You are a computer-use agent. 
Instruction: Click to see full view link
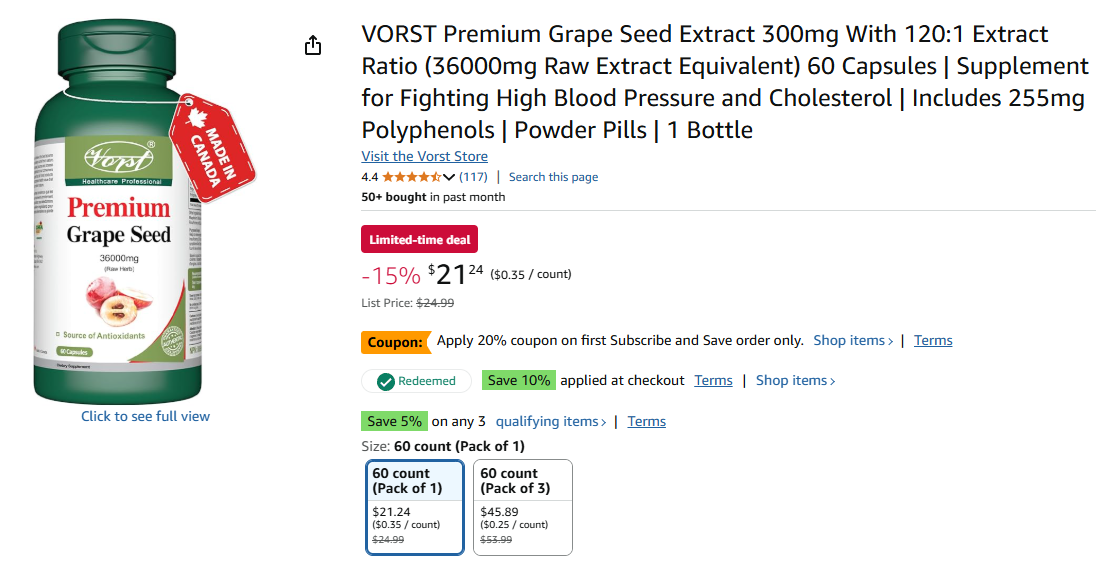pos(145,416)
